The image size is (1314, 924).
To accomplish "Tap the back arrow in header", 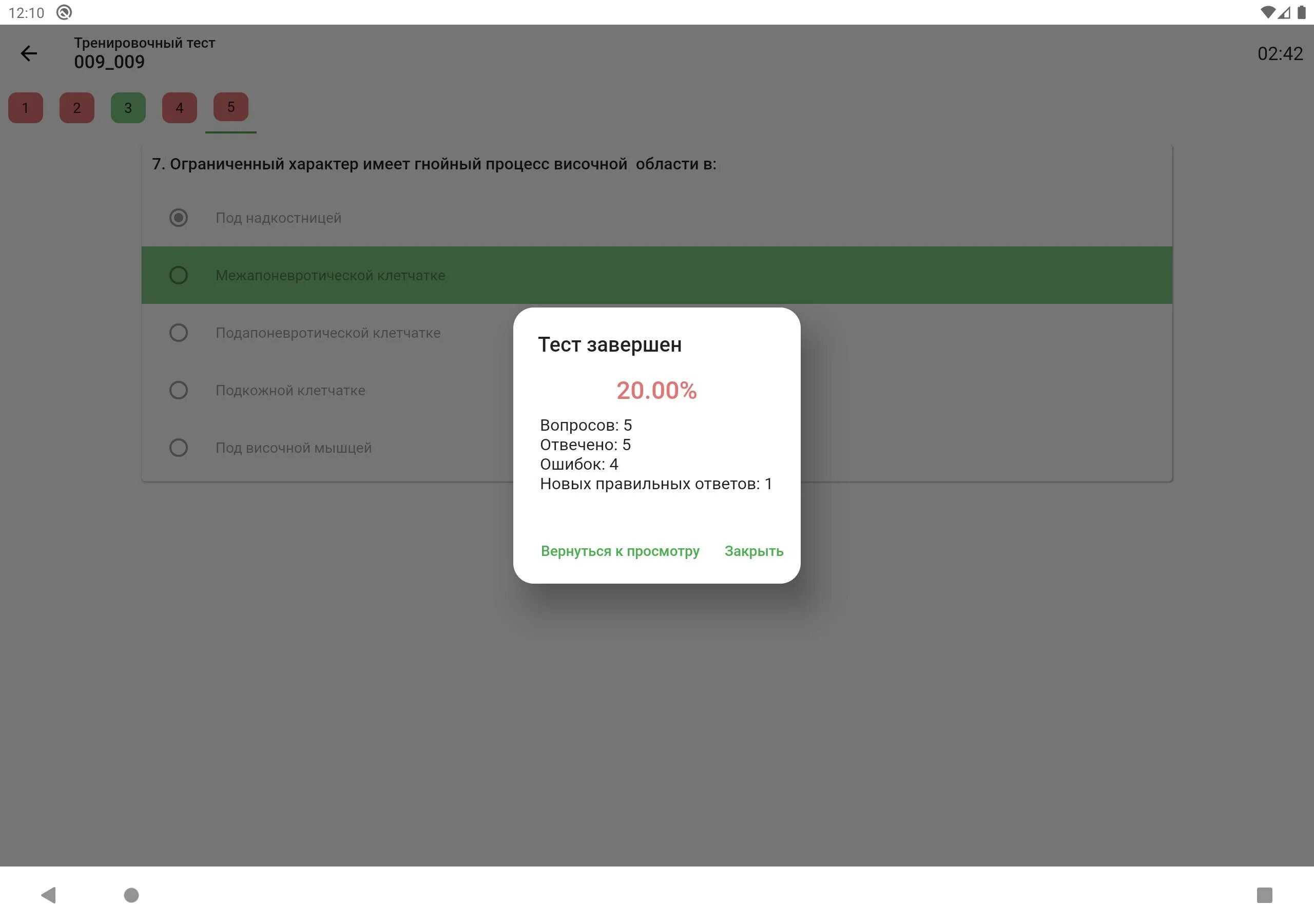I will coord(29,53).
